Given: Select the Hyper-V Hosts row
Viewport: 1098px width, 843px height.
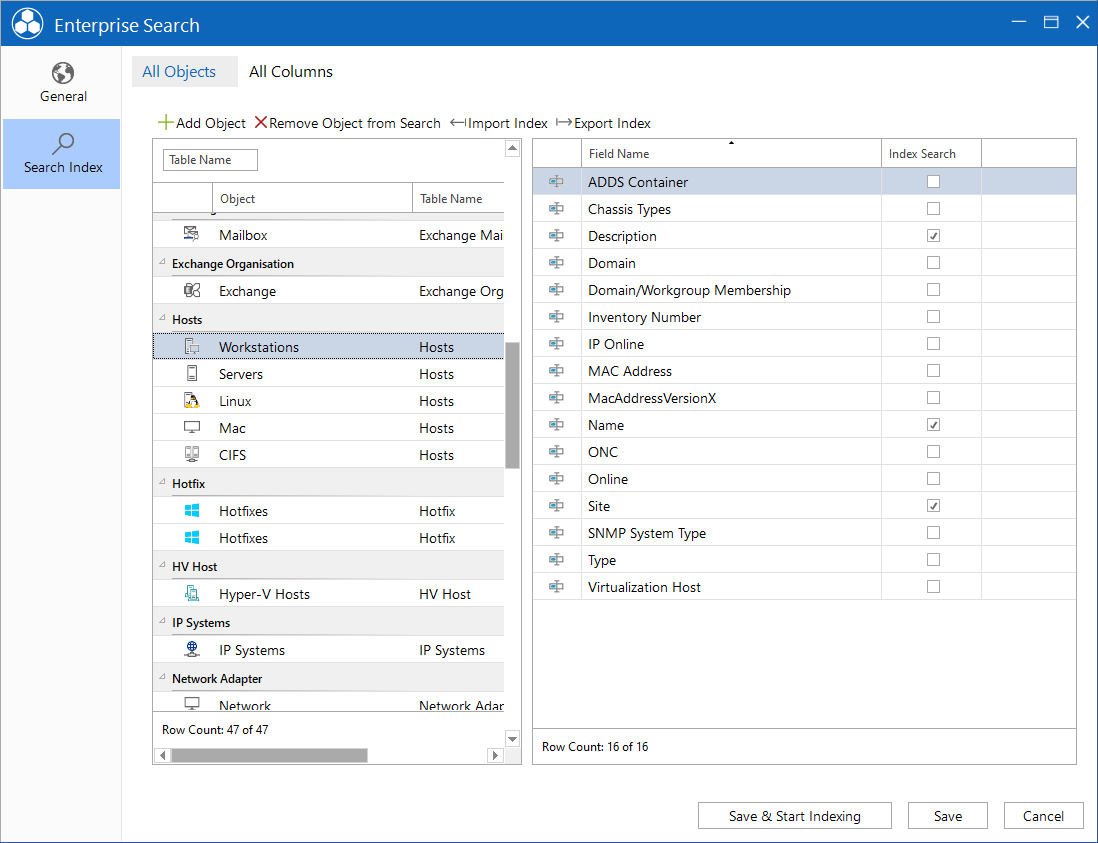Looking at the screenshot, I should (x=328, y=594).
